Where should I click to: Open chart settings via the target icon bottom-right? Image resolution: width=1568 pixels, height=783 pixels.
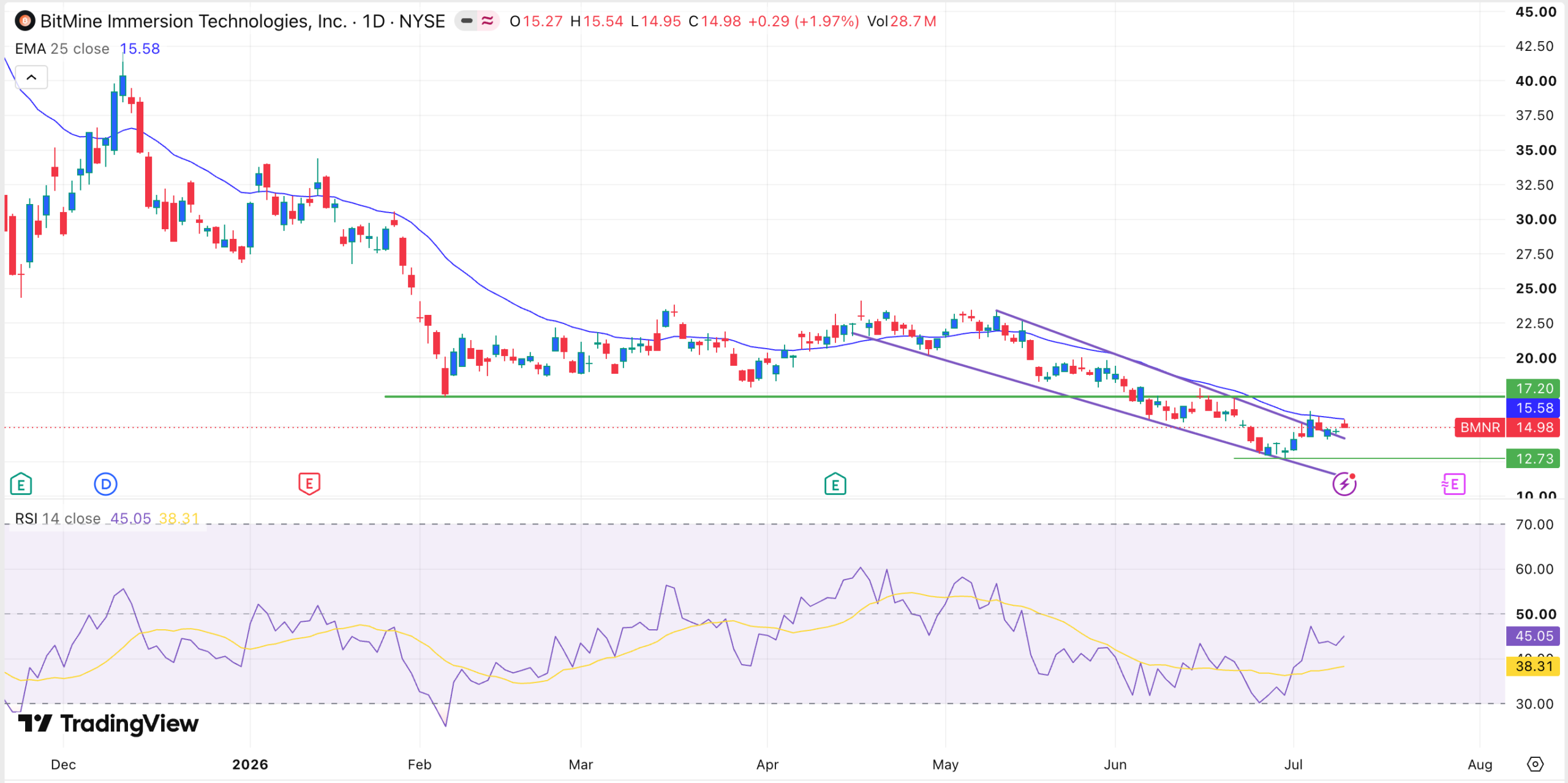coord(1535,764)
